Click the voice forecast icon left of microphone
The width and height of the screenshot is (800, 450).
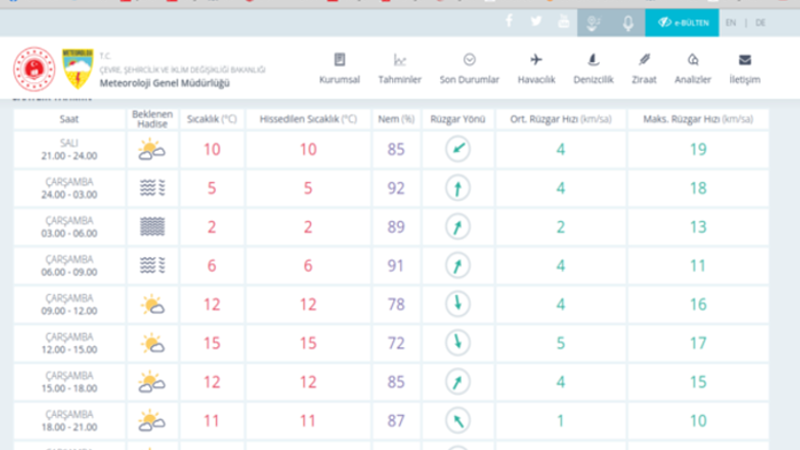(594, 23)
